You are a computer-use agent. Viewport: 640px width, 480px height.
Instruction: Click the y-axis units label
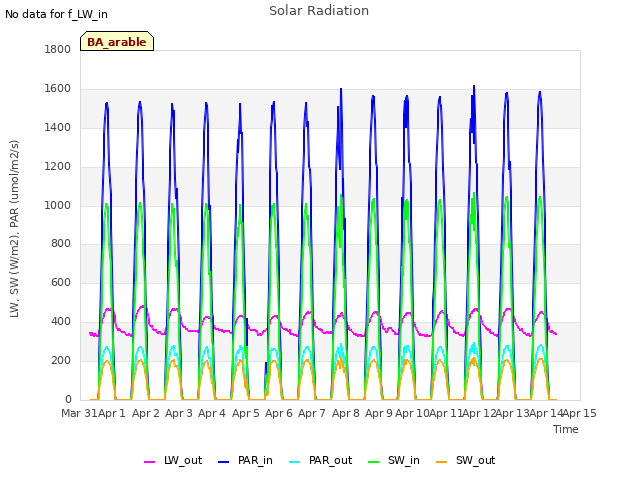point(14,229)
